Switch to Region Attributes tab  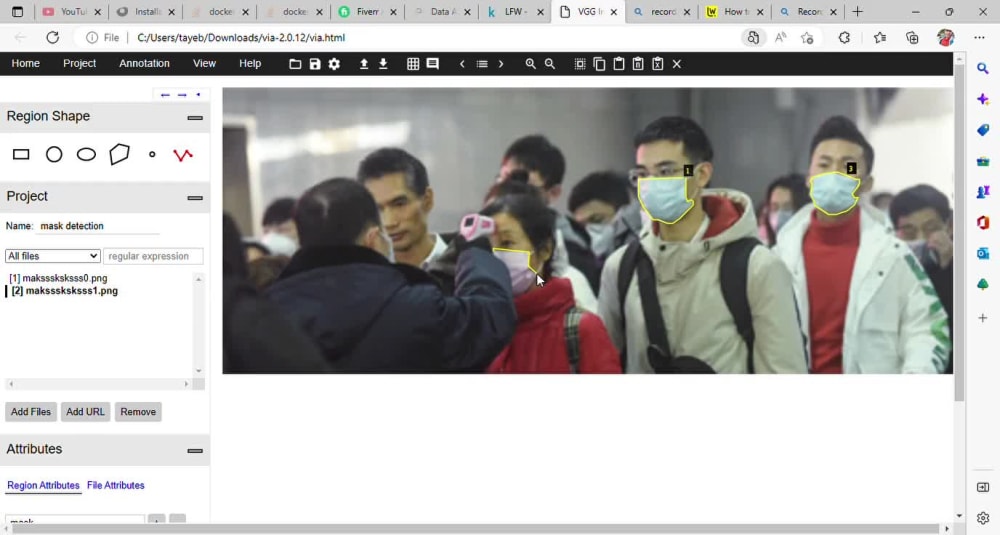click(43, 485)
